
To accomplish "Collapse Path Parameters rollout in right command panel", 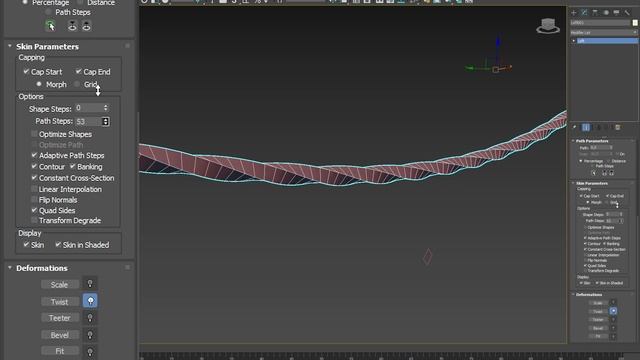I will [573, 141].
